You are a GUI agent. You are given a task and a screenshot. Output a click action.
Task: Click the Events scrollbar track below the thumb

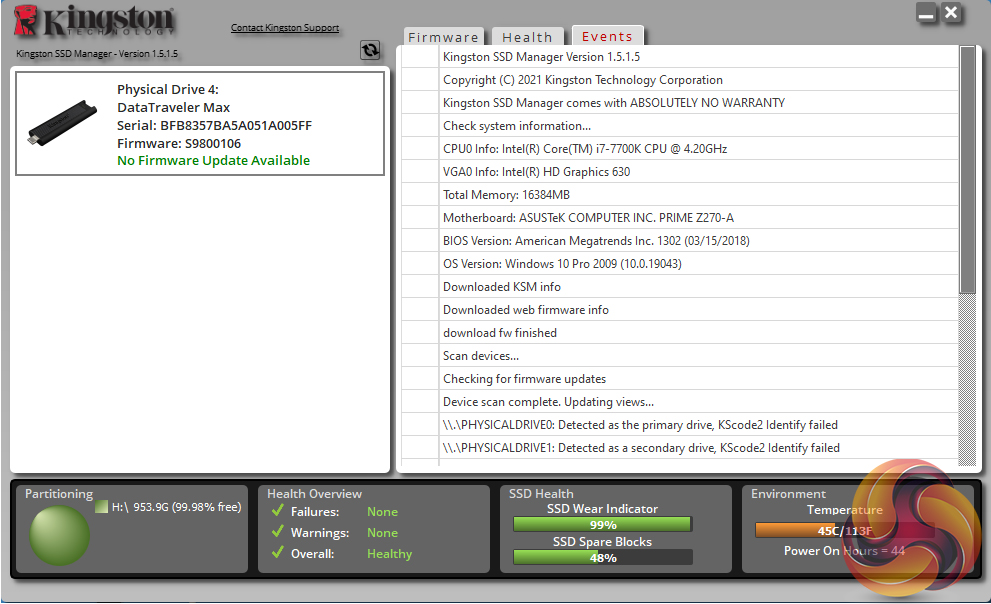(x=967, y=380)
